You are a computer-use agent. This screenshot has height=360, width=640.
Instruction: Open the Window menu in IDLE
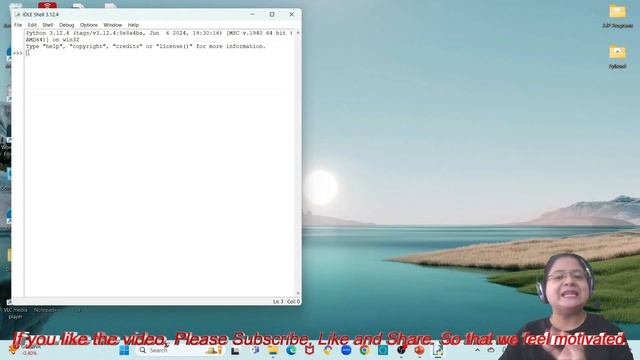(x=113, y=25)
